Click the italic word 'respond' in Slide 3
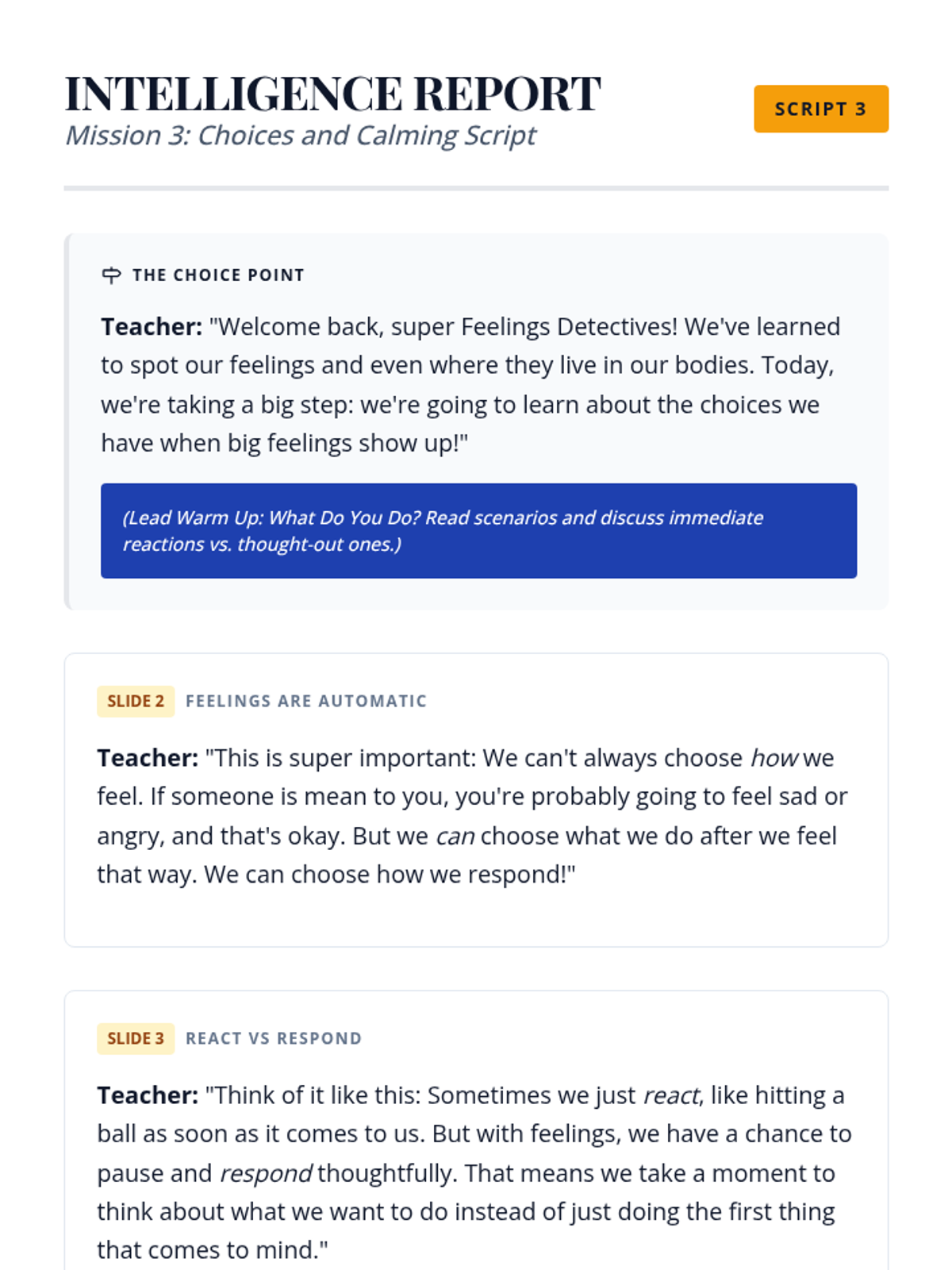 [266, 1173]
